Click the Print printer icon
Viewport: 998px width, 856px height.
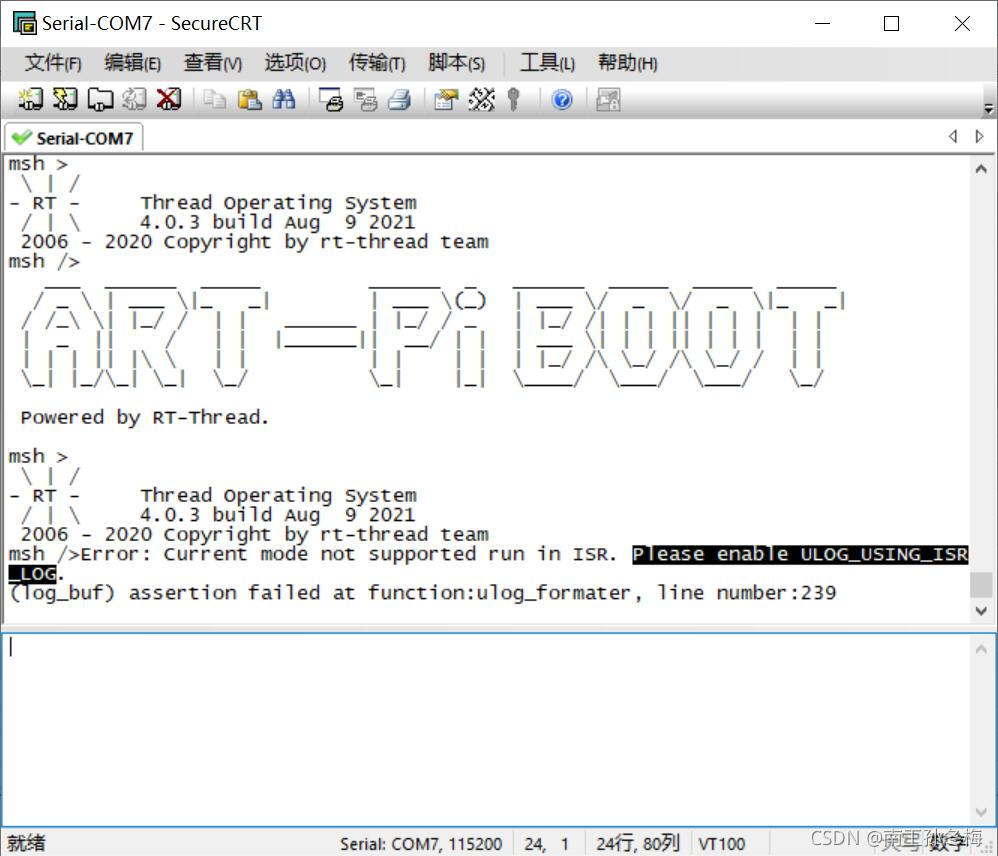400,99
